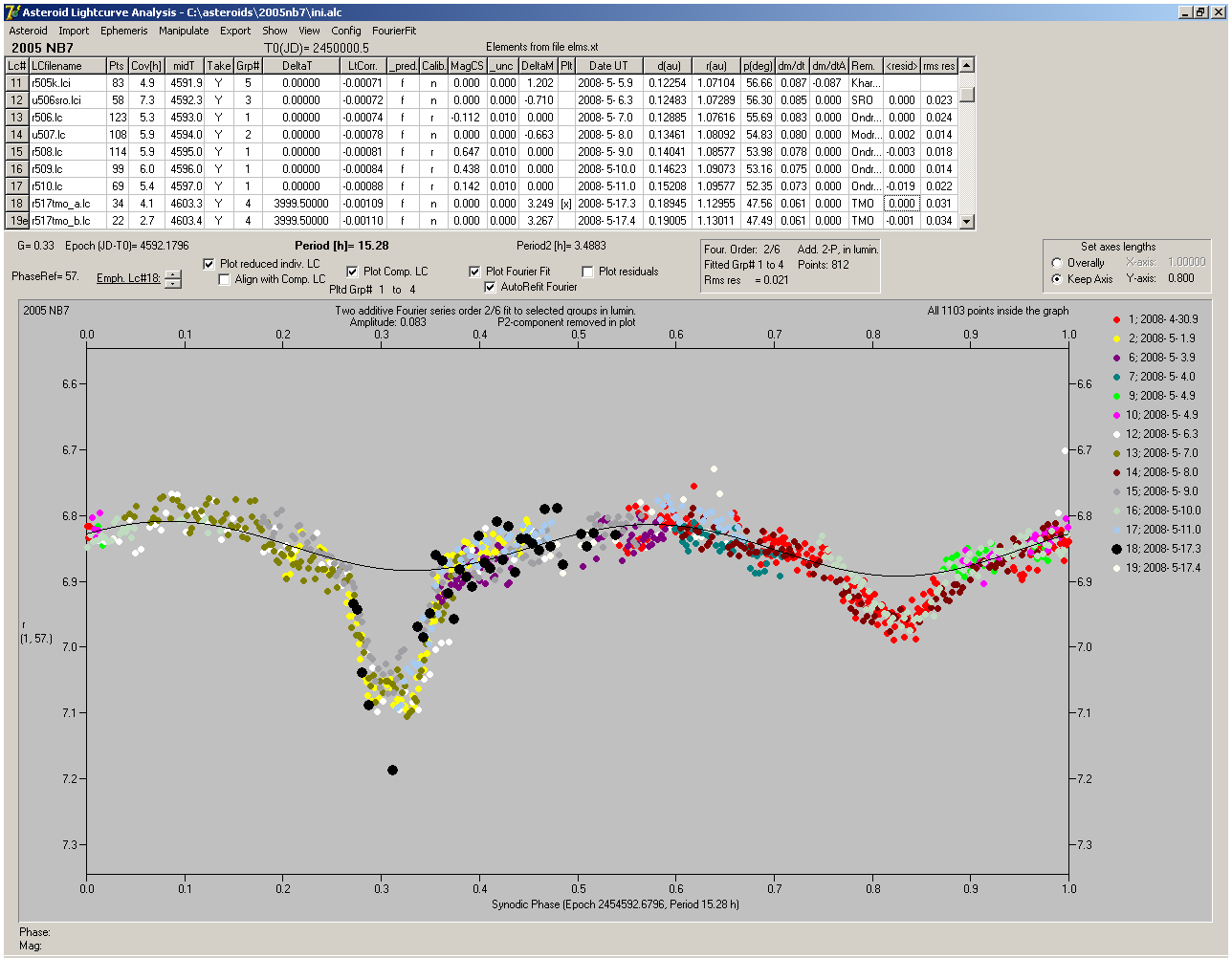
Task: Click the lightcurve table scrollbar thumb
Action: point(967,94)
